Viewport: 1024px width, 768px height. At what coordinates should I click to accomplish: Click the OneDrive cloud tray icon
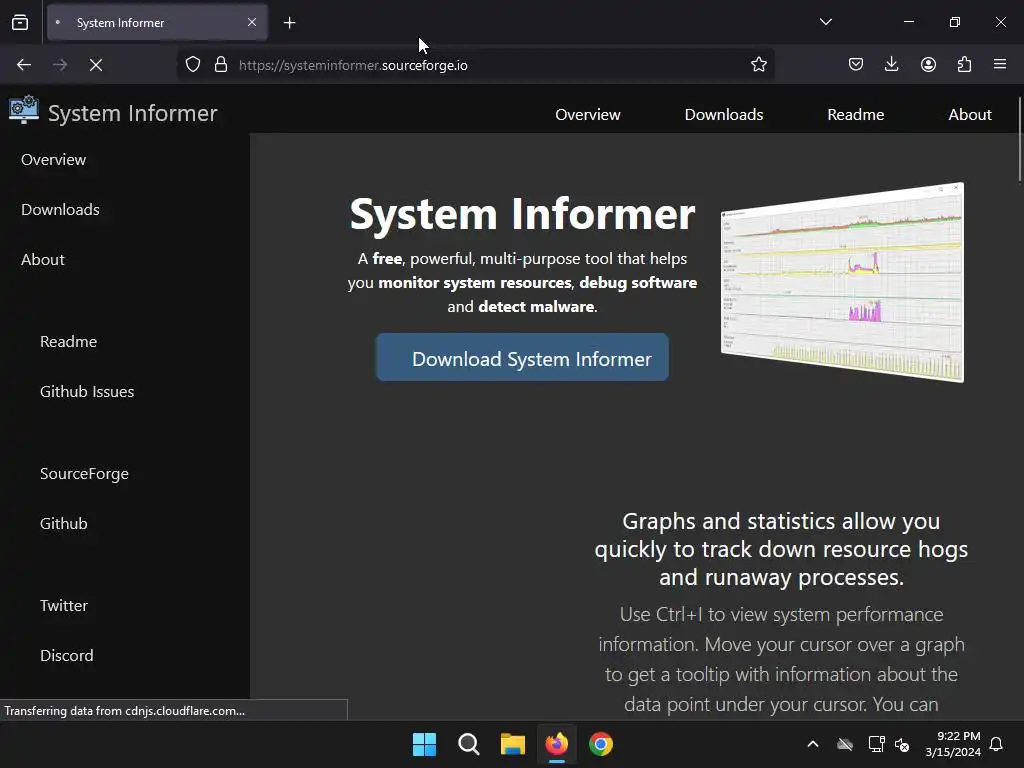pos(845,744)
